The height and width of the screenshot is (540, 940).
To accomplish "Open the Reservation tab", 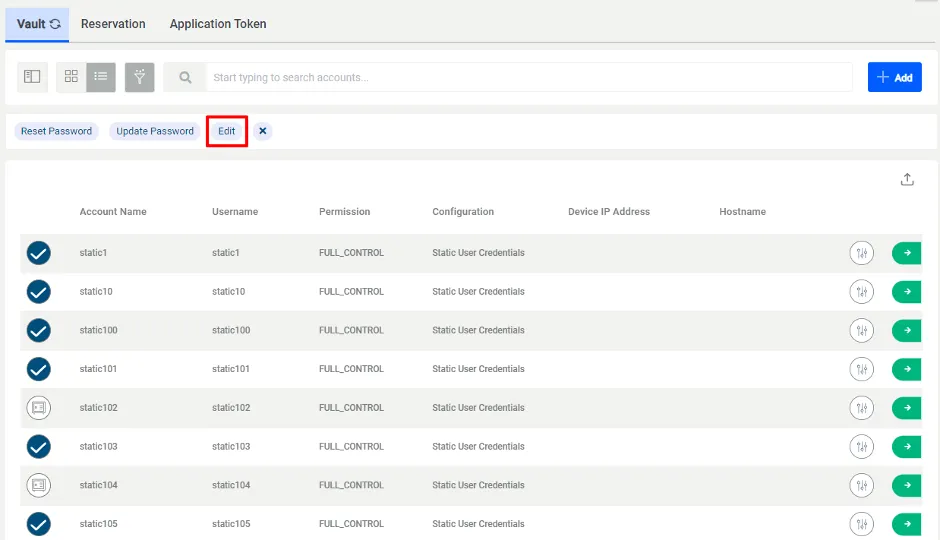I will pos(113,24).
